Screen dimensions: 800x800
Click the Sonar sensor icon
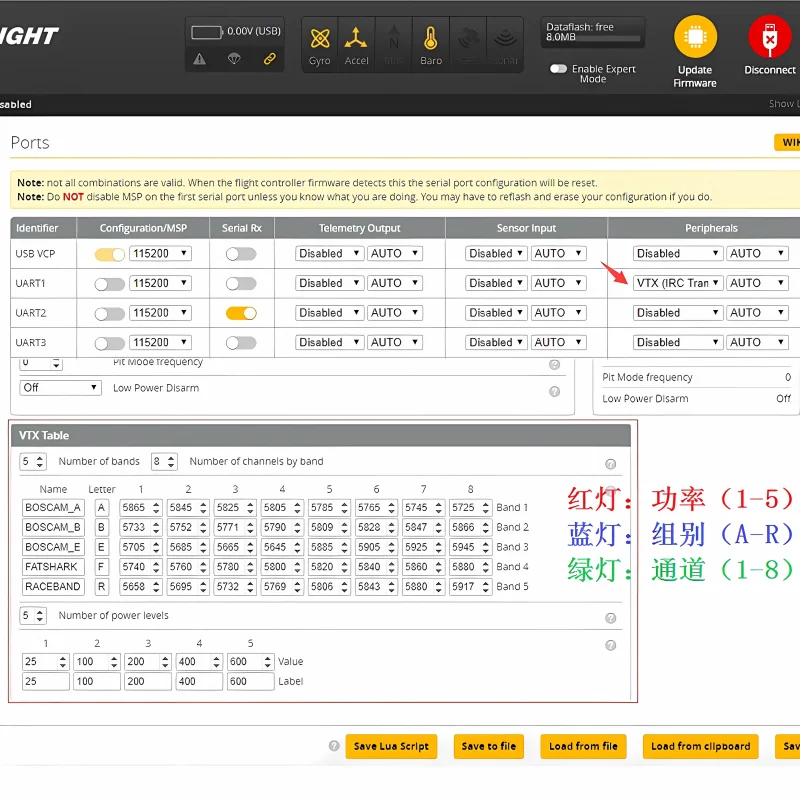(505, 39)
